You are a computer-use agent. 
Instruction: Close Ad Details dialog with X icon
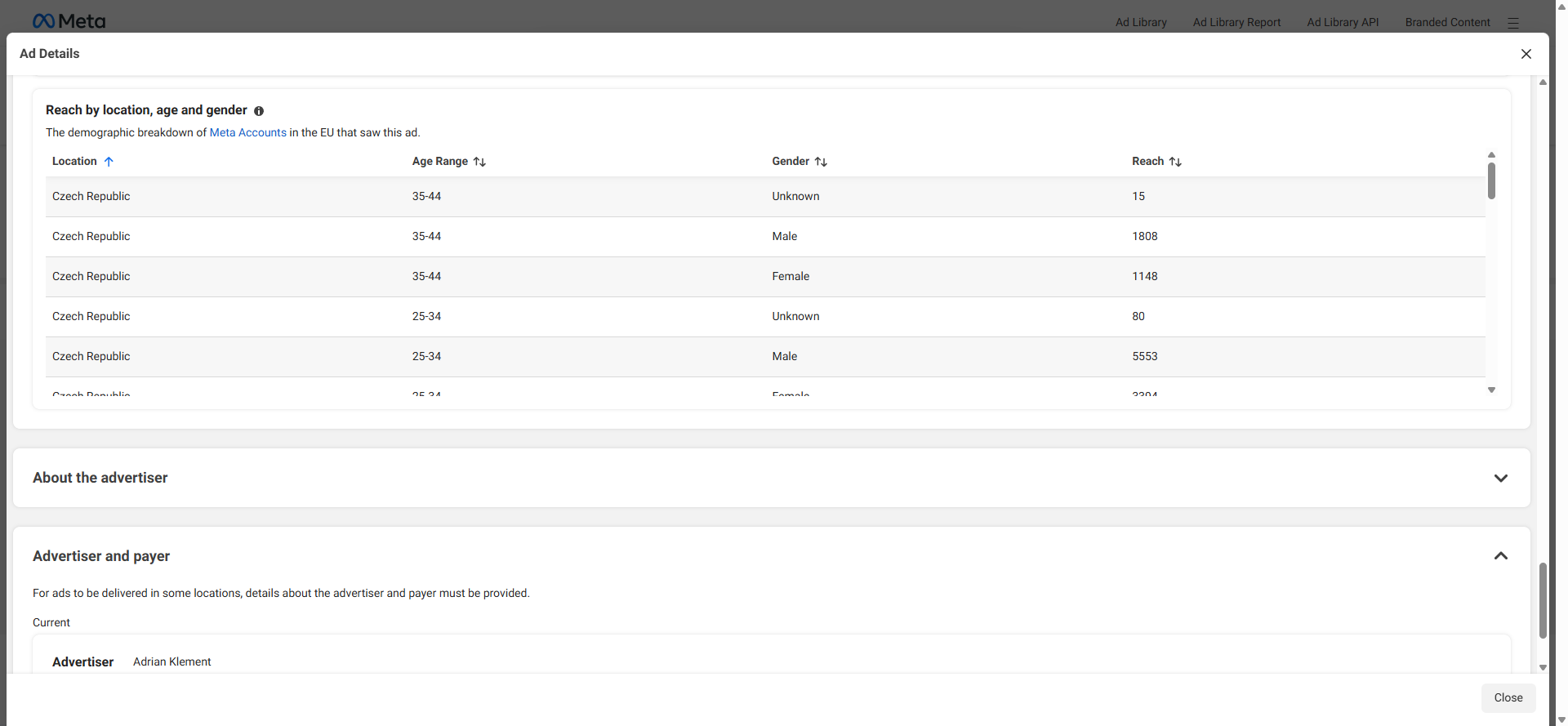coord(1526,54)
